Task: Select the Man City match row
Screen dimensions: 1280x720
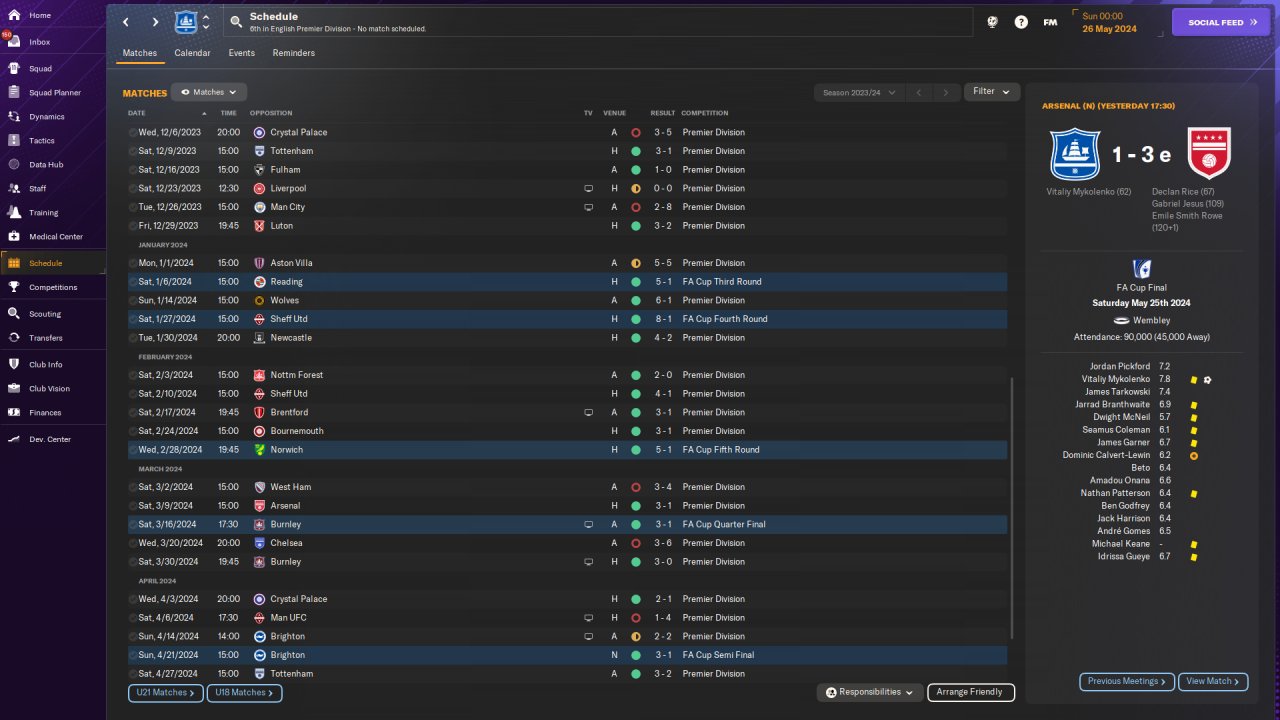Action: (x=567, y=207)
